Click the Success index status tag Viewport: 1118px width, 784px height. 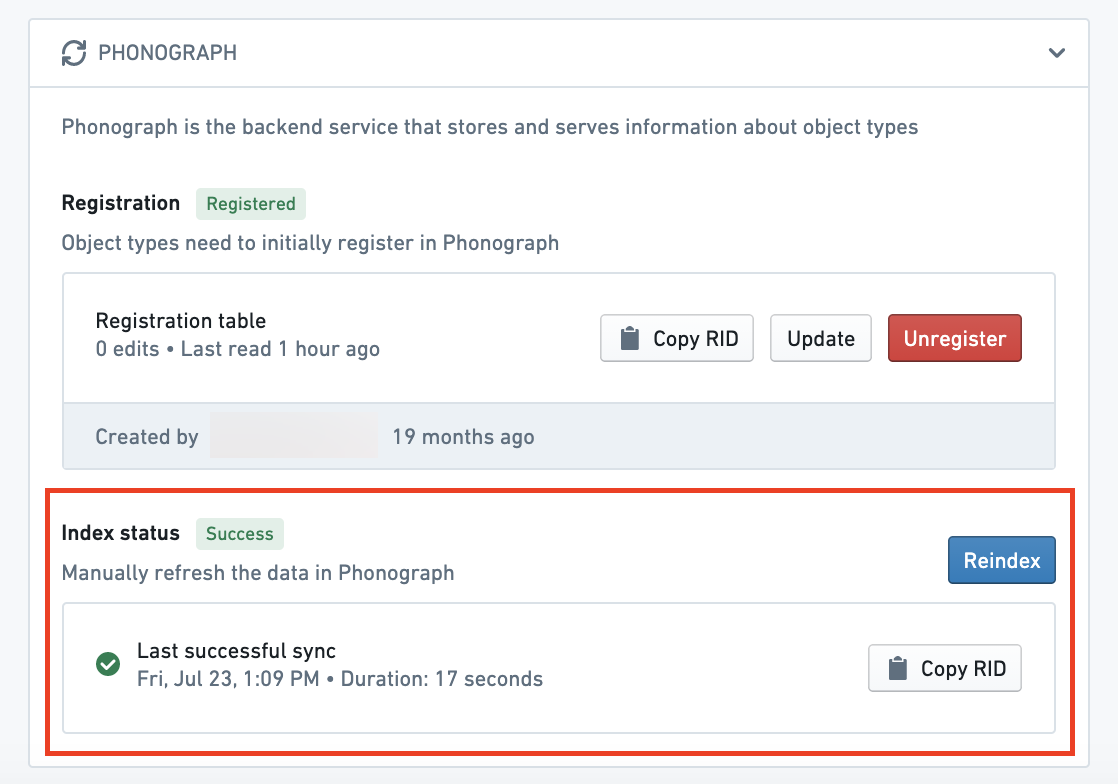(x=240, y=534)
